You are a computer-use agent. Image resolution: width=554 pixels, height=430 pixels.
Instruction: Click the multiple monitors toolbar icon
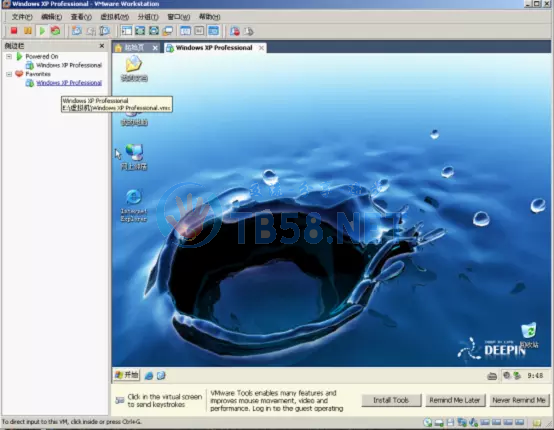(x=167, y=31)
